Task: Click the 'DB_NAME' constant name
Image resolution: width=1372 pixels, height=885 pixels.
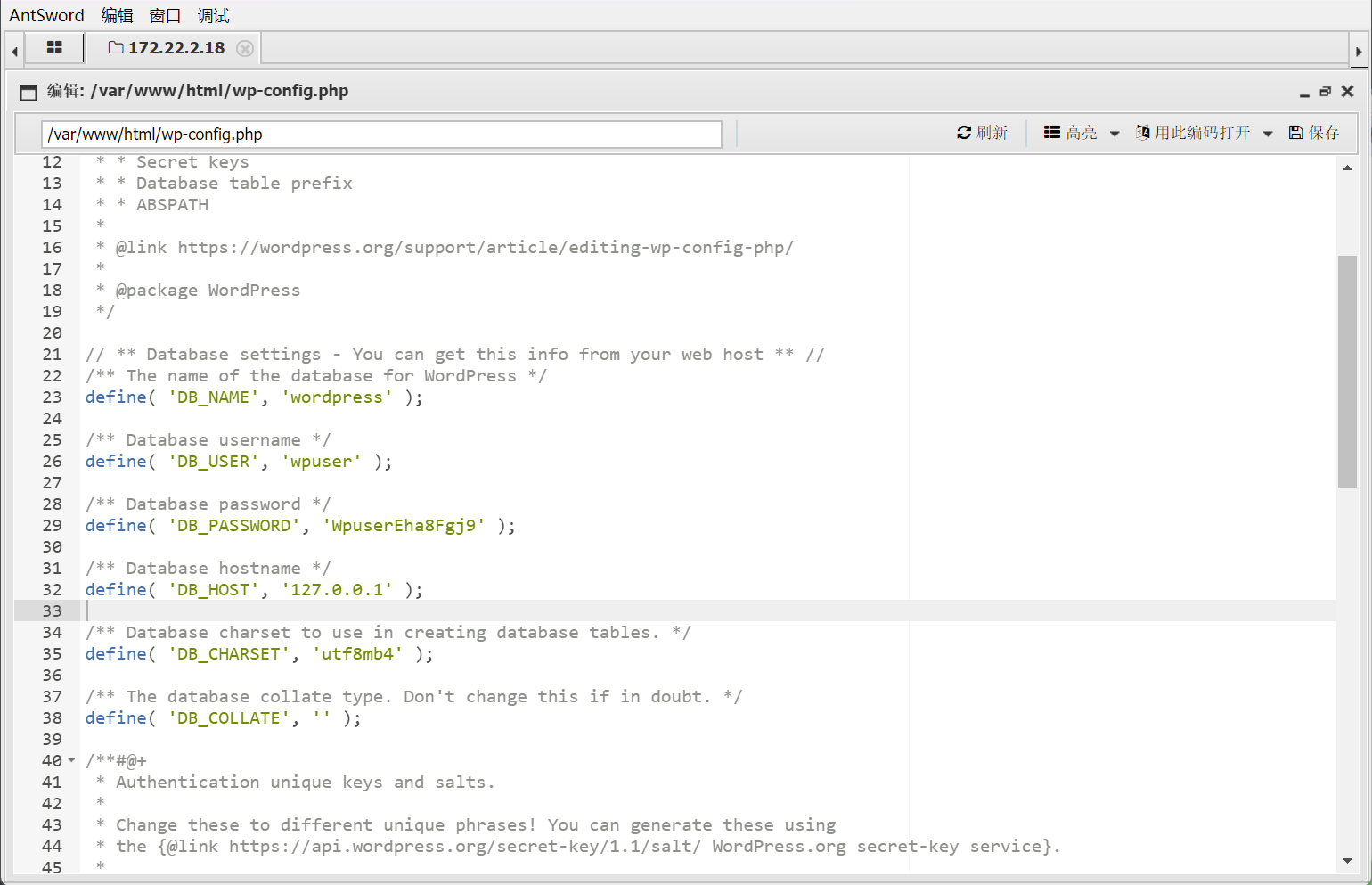Action: pos(214,397)
